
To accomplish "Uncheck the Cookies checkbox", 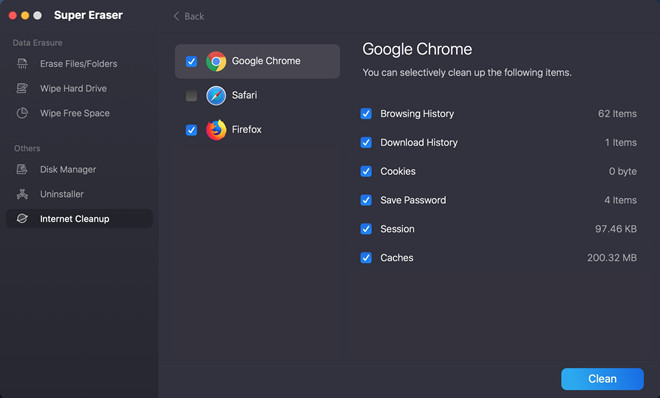I will [366, 171].
